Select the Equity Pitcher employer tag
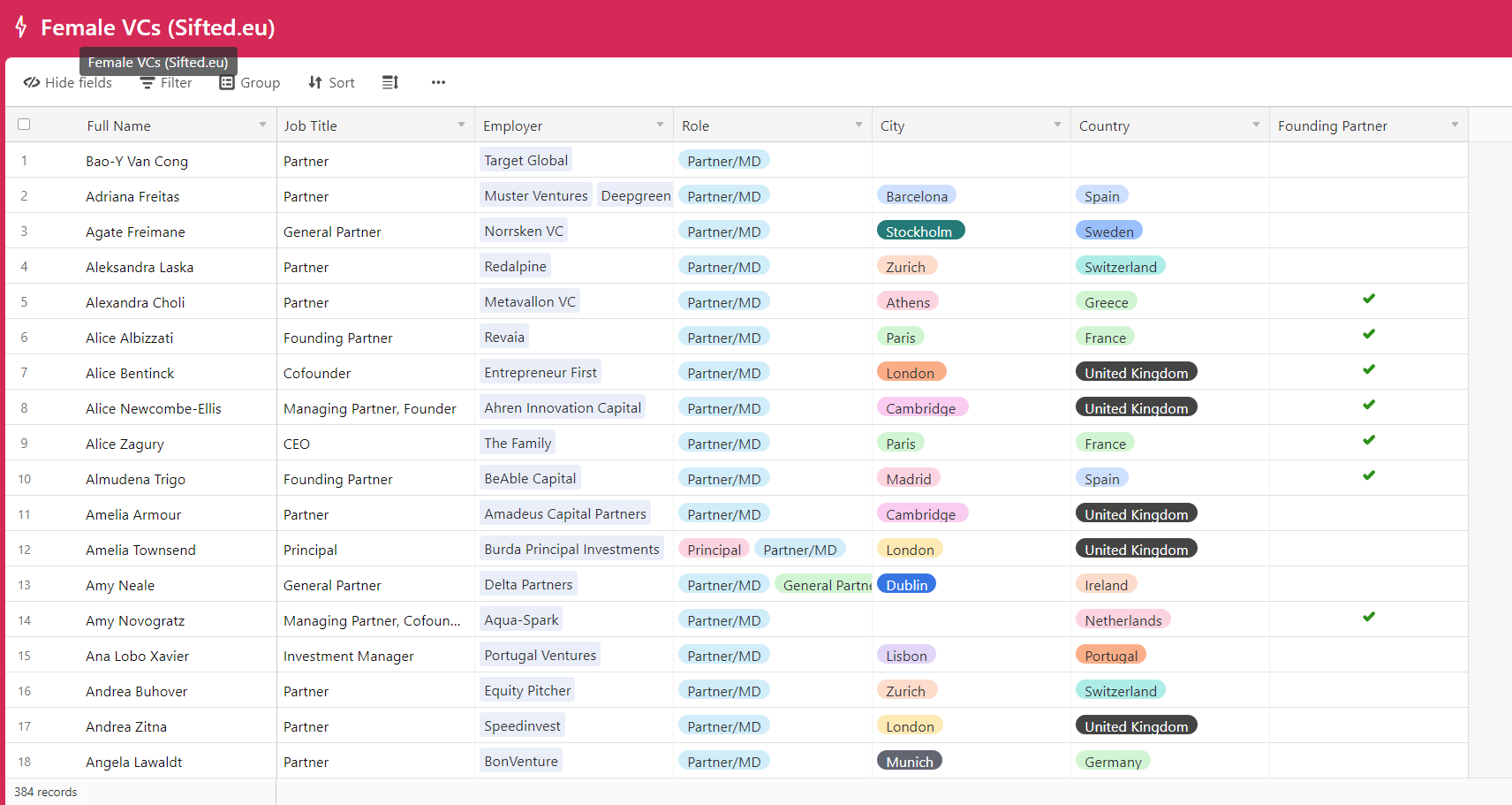 (527, 690)
